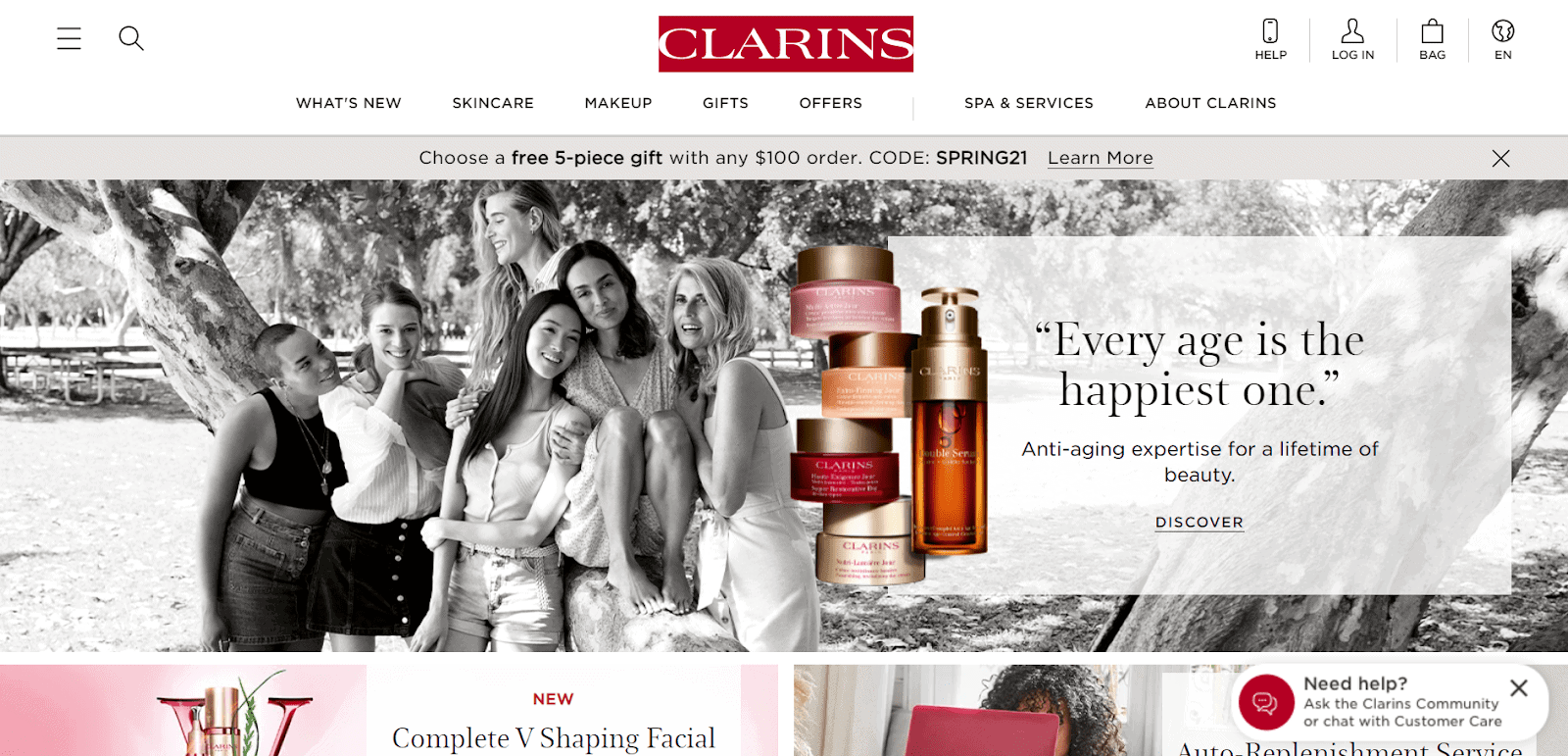The height and width of the screenshot is (756, 1568).
Task: Open the Offers menu item
Action: coord(831,103)
